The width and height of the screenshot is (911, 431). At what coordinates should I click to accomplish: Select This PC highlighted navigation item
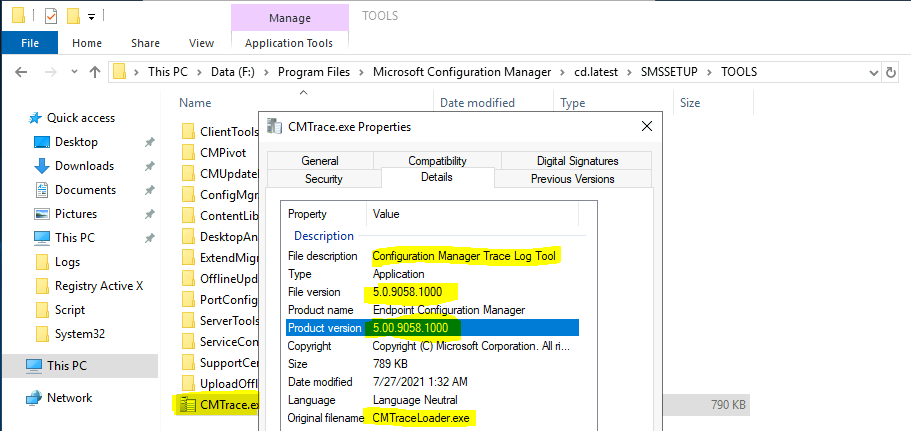[x=80, y=366]
